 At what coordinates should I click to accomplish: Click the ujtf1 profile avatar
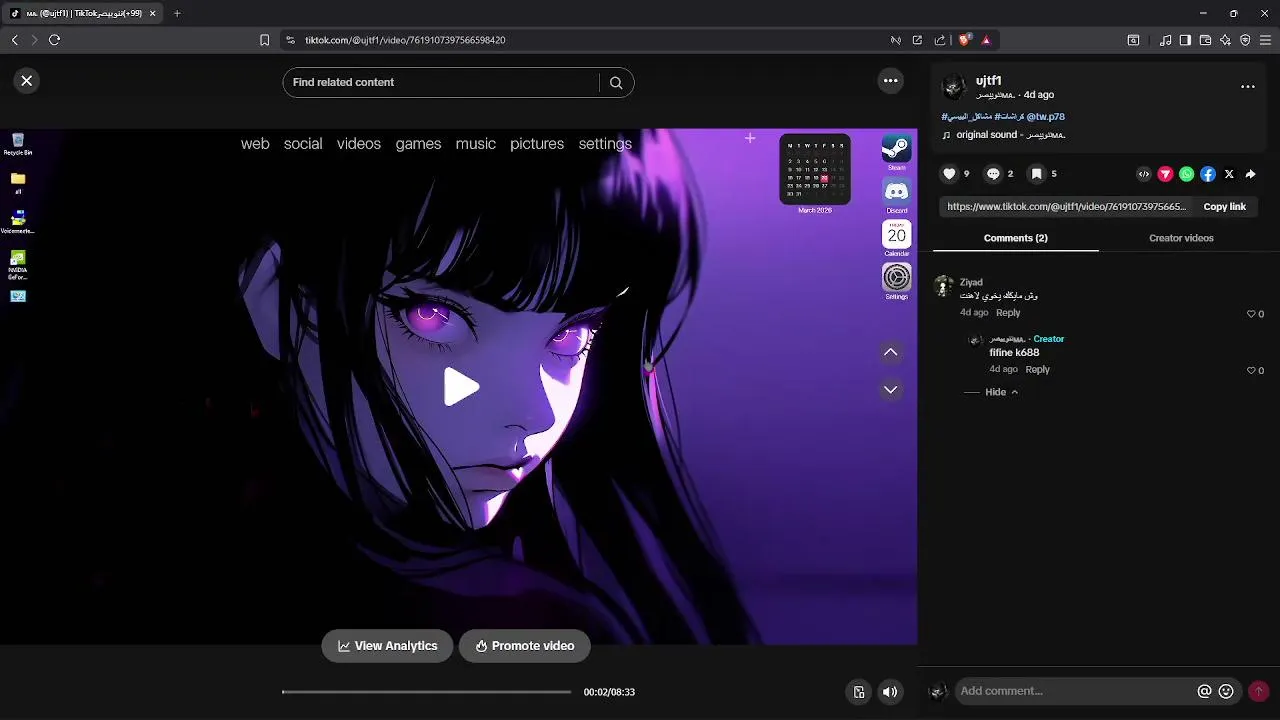click(x=954, y=87)
